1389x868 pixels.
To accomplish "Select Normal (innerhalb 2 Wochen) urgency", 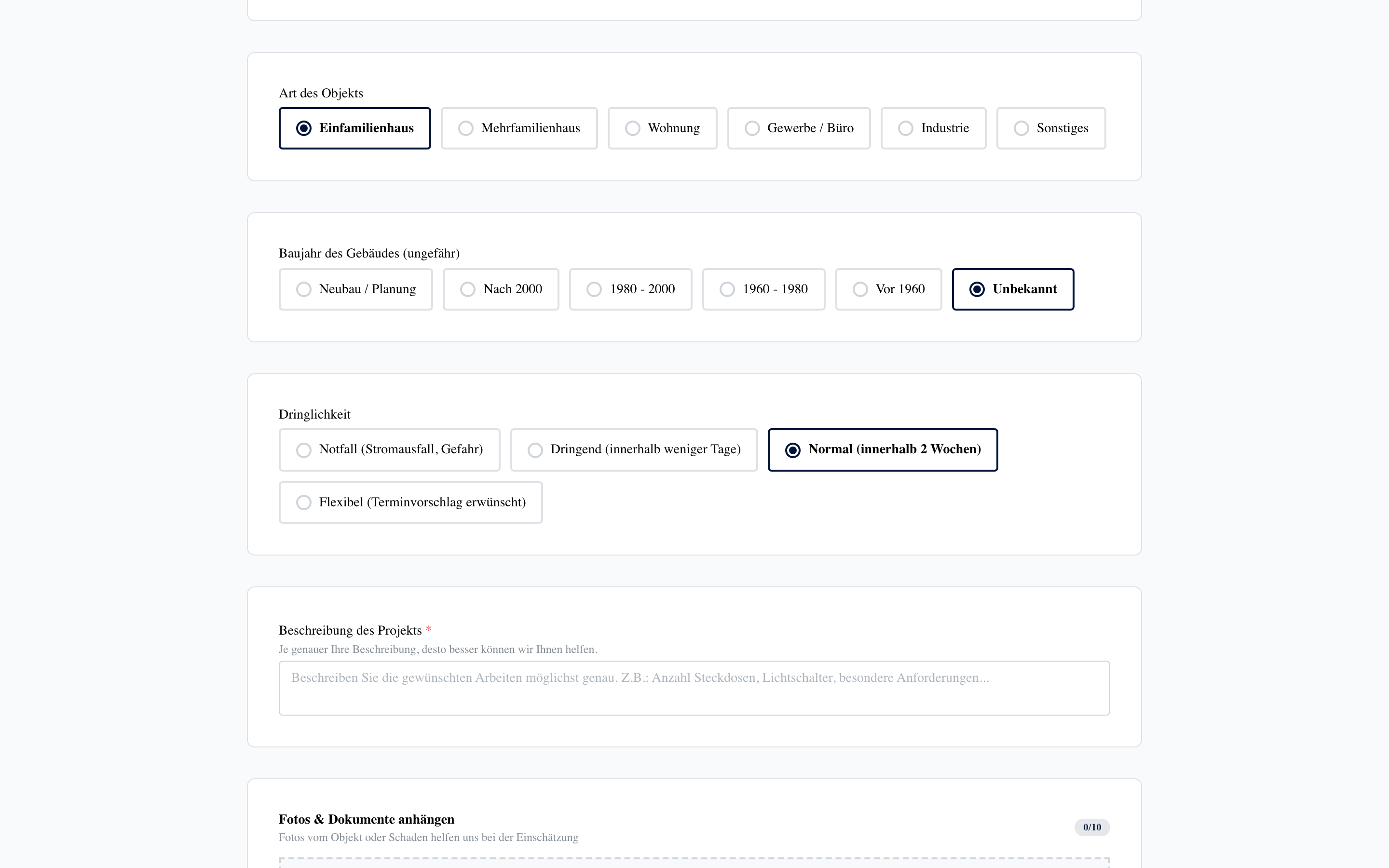I will coord(882,449).
